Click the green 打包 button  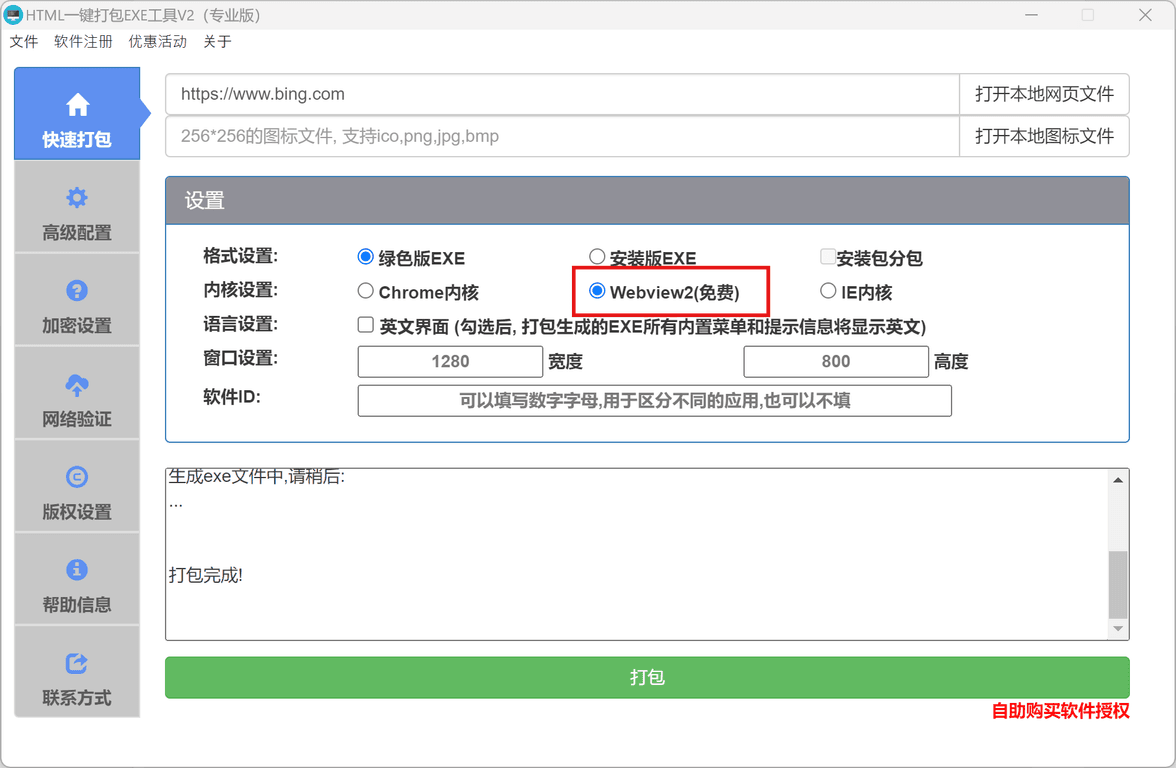click(647, 677)
